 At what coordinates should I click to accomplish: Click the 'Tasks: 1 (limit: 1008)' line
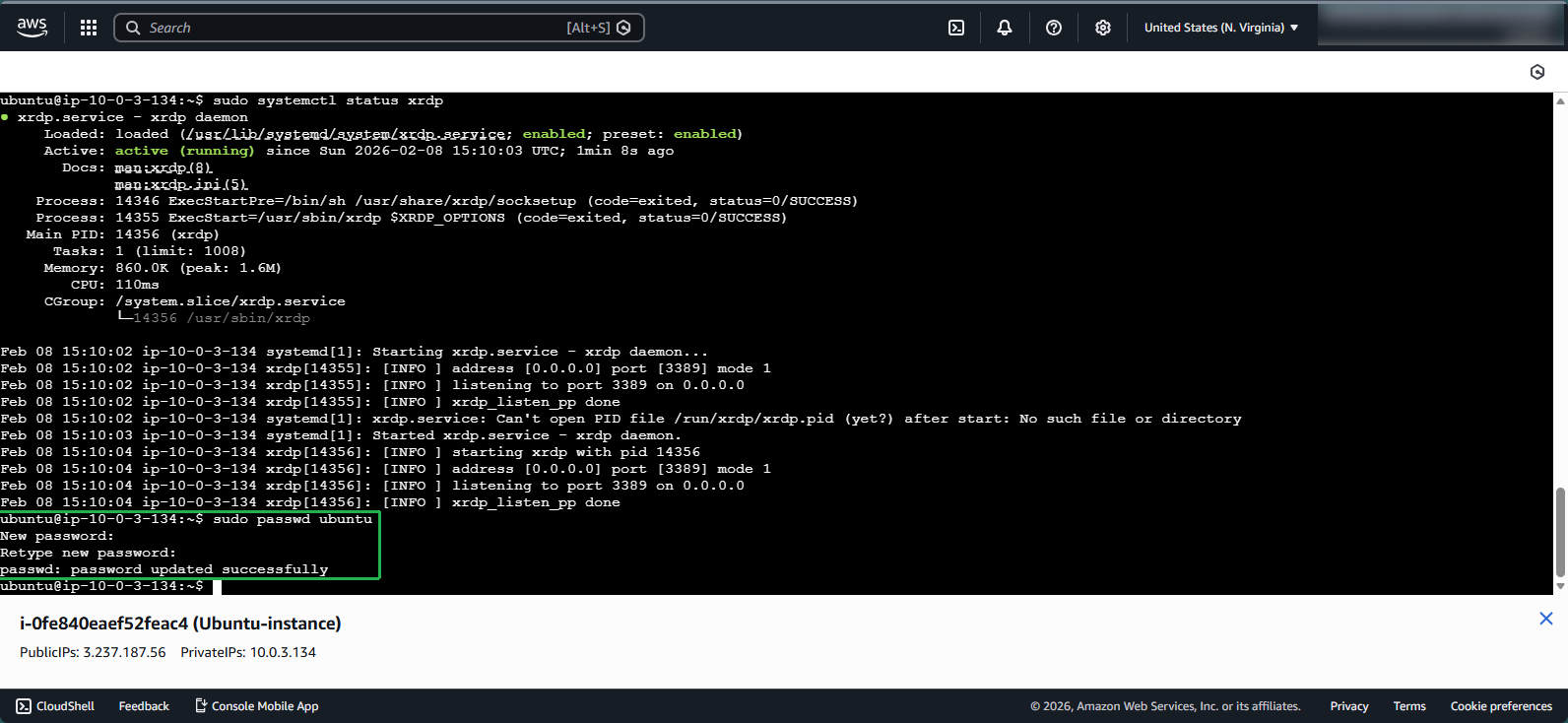tap(150, 251)
